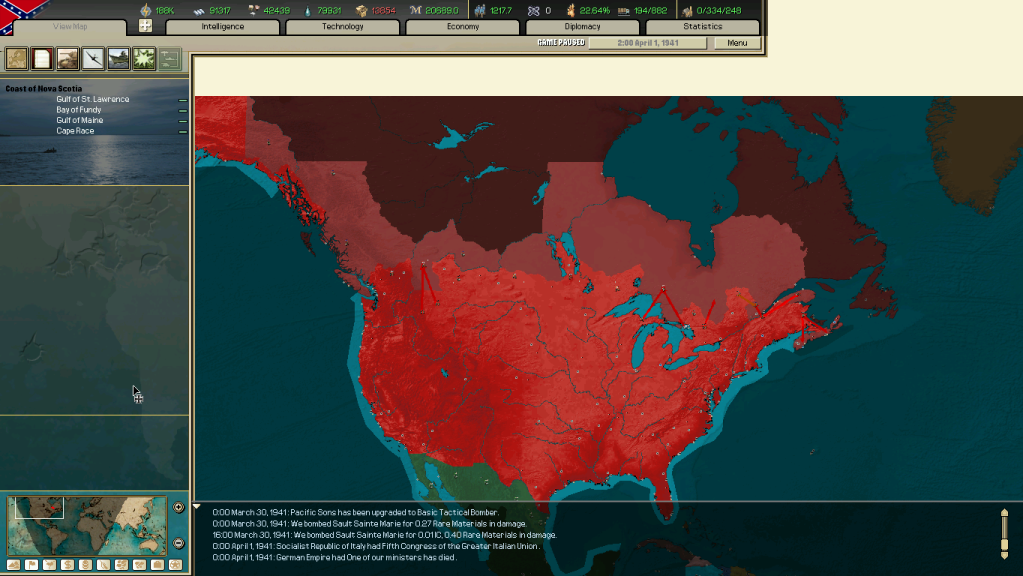The height and width of the screenshot is (576, 1023).
Task: Switch to diplomatic map mode briefcase icon
Action: (157, 565)
